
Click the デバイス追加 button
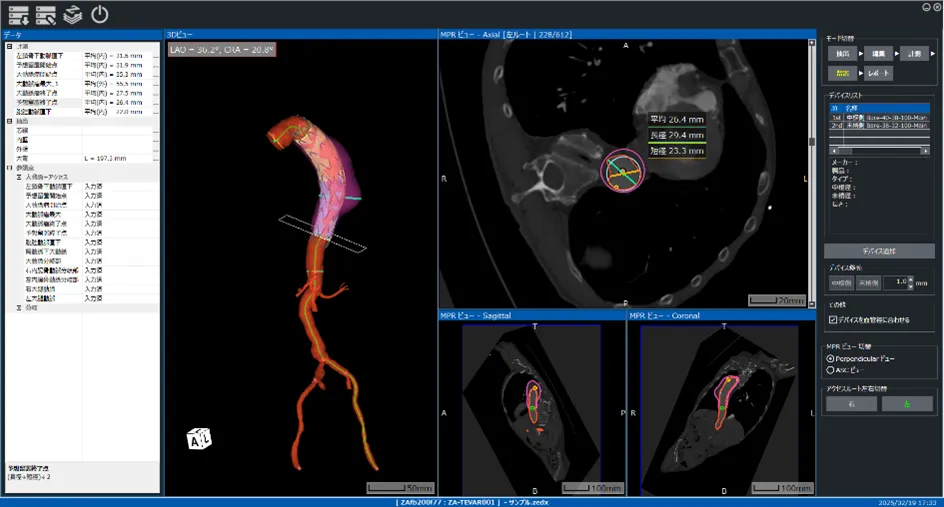(879, 251)
